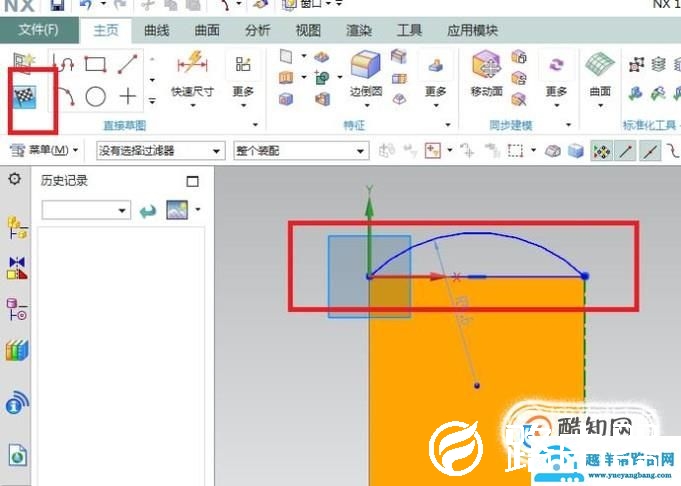This screenshot has height=486, width=681.
Task: Switch to the 应用模块 ribbon tab
Action: tap(472, 30)
